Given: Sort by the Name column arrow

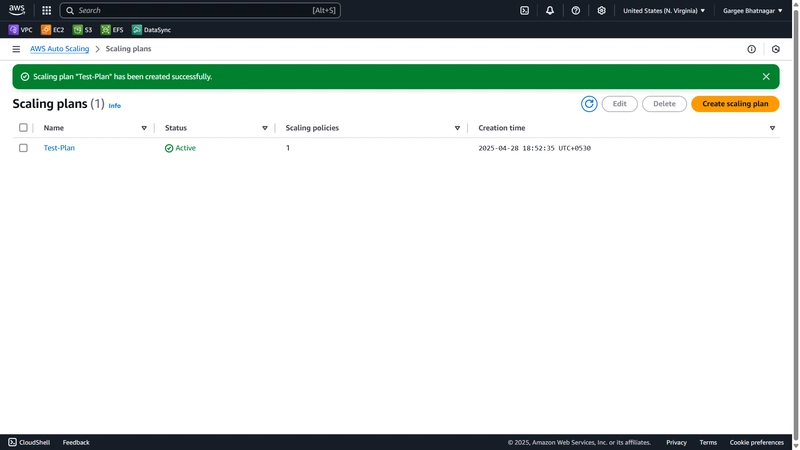Looking at the screenshot, I should pos(144,128).
